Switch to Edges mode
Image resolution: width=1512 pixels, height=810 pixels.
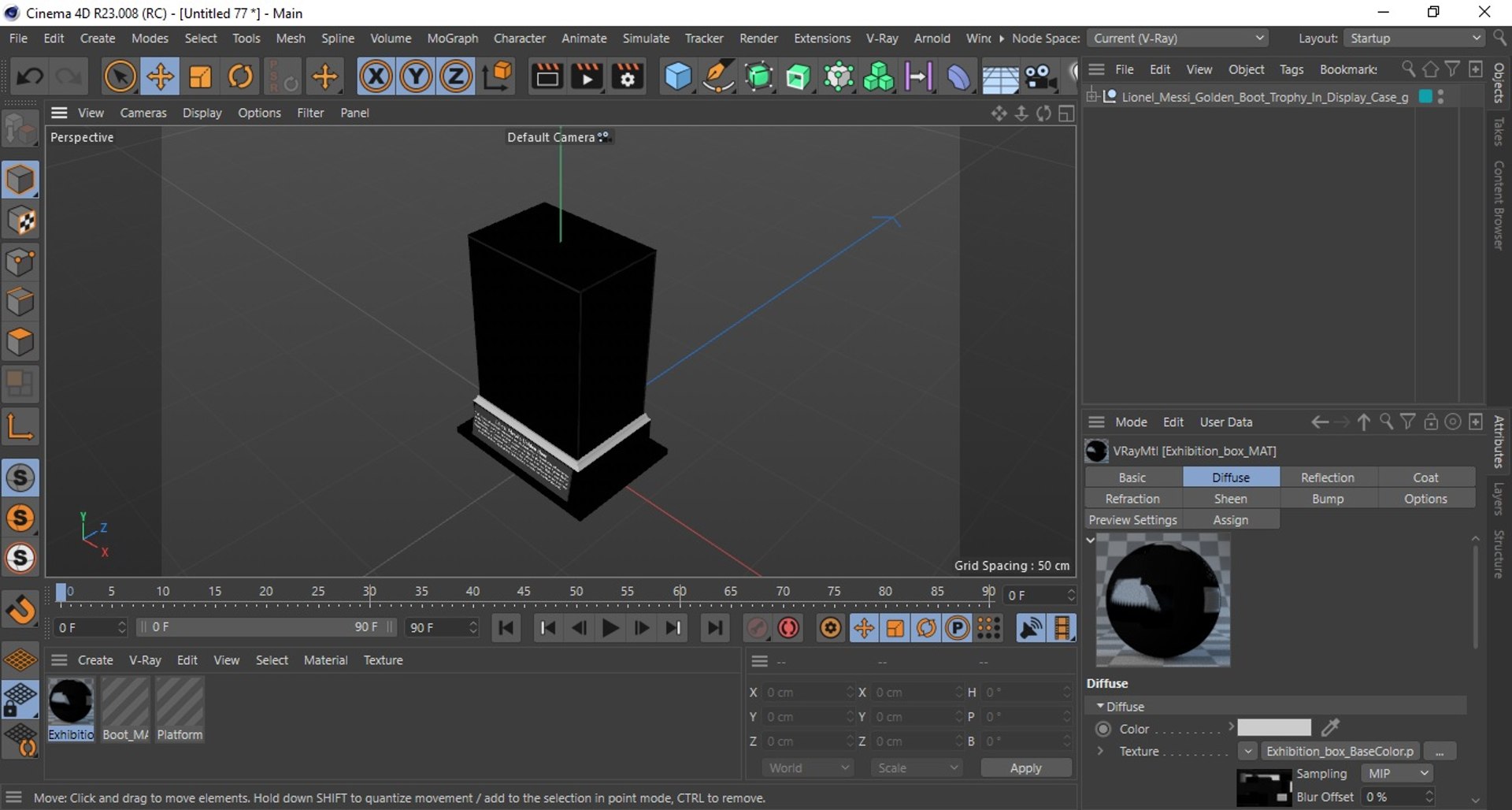(x=20, y=302)
